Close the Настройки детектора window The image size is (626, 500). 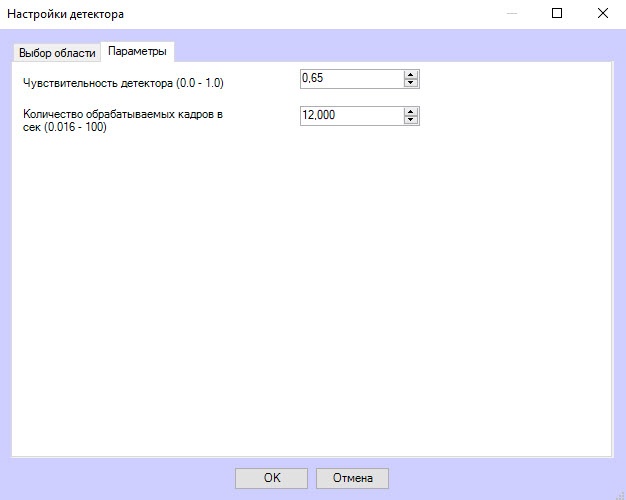tap(602, 14)
